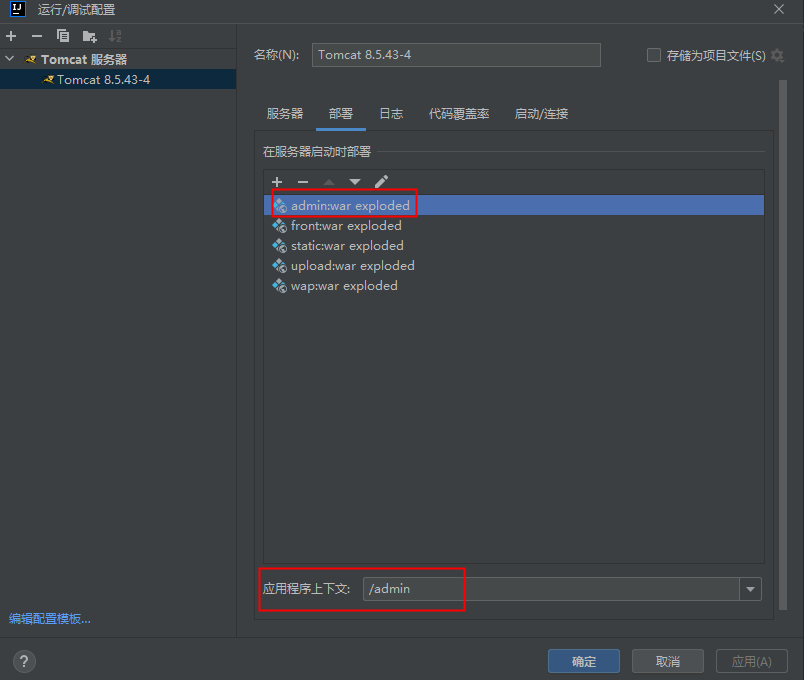The height and width of the screenshot is (680, 804).
Task: Move the selected artifact down
Action: 355,182
